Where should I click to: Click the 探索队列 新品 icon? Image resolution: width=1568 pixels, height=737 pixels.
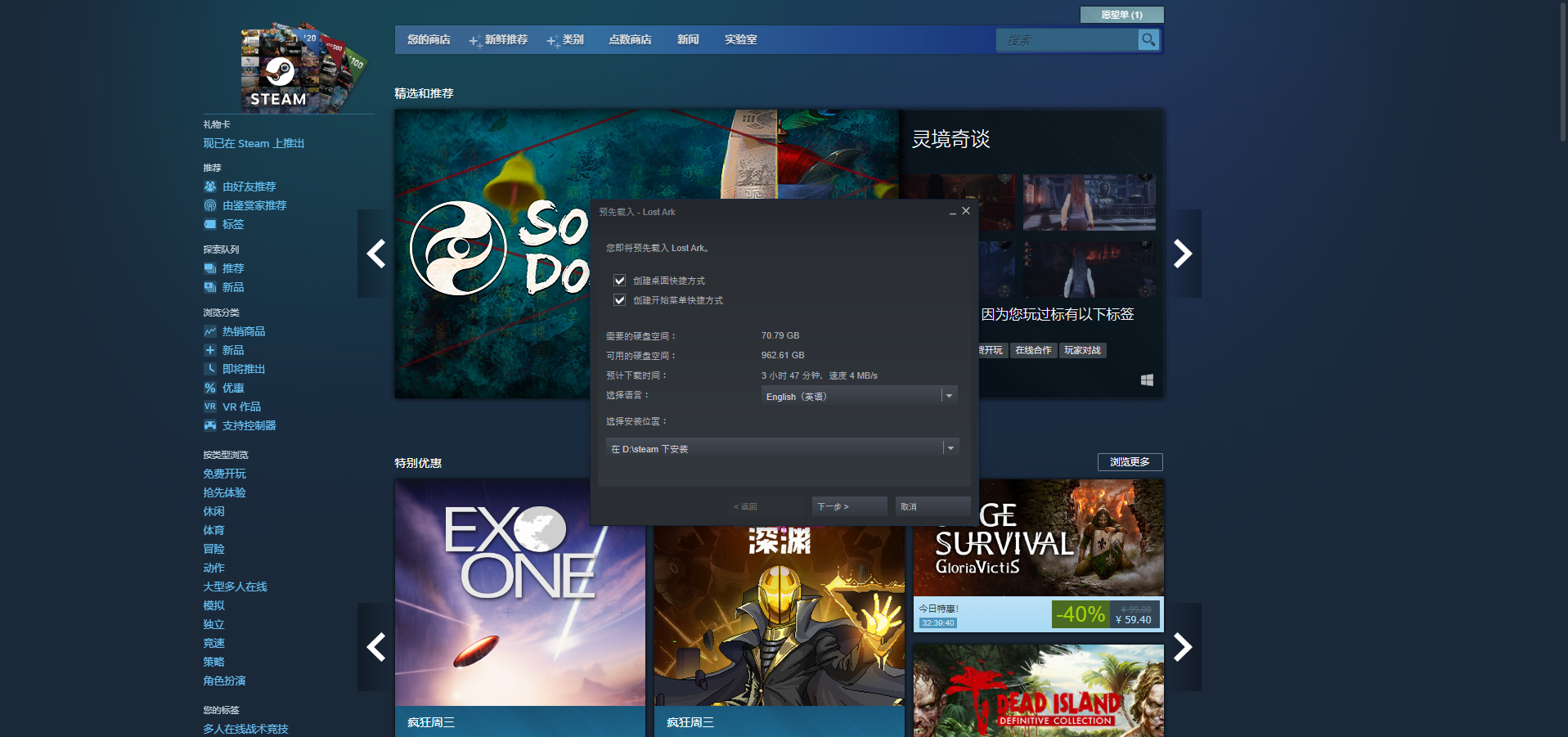point(210,287)
